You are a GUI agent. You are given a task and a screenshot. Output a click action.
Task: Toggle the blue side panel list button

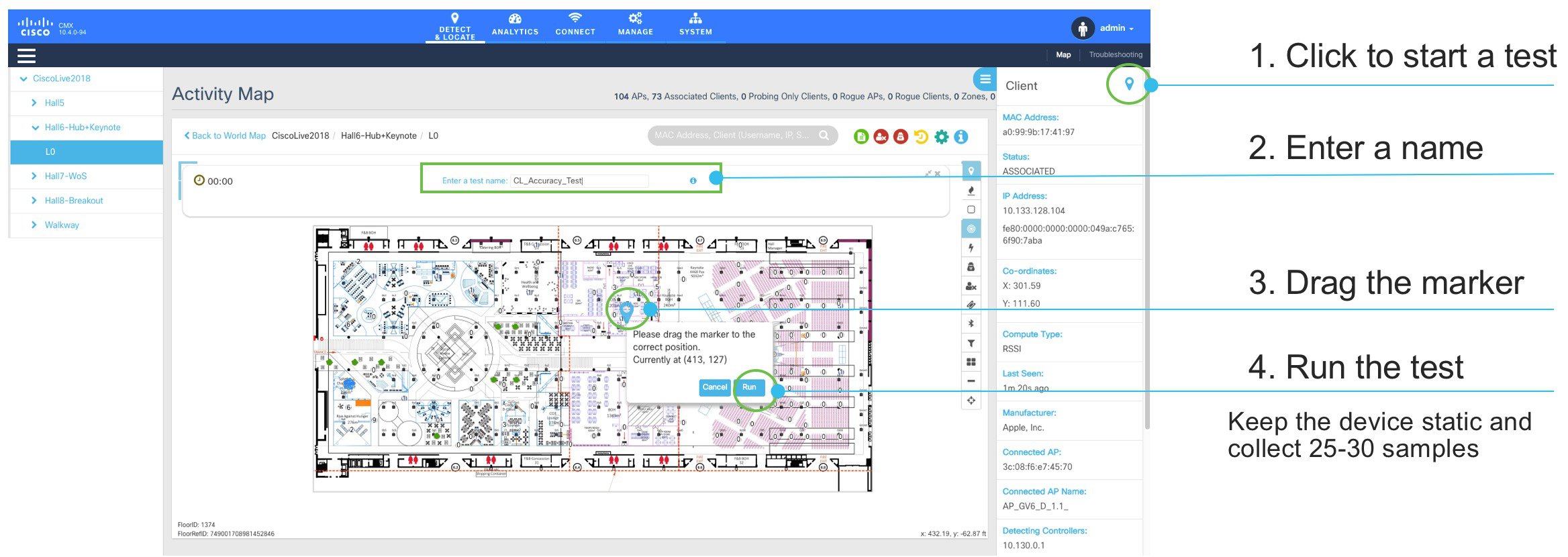(985, 80)
